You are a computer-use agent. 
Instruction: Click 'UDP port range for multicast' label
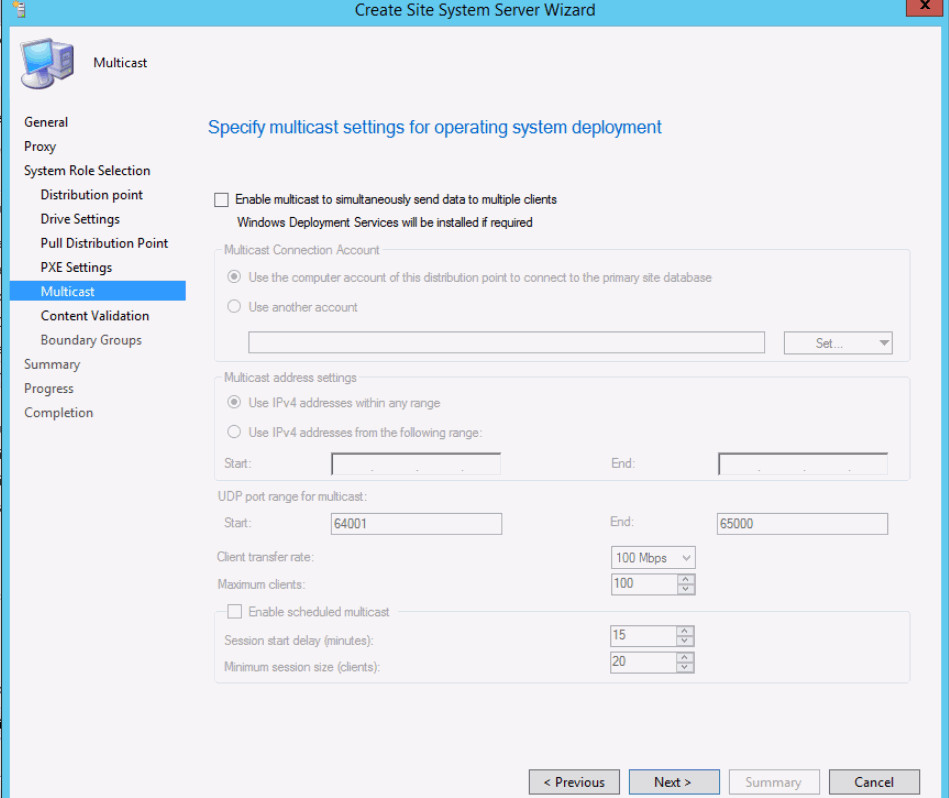(292, 497)
